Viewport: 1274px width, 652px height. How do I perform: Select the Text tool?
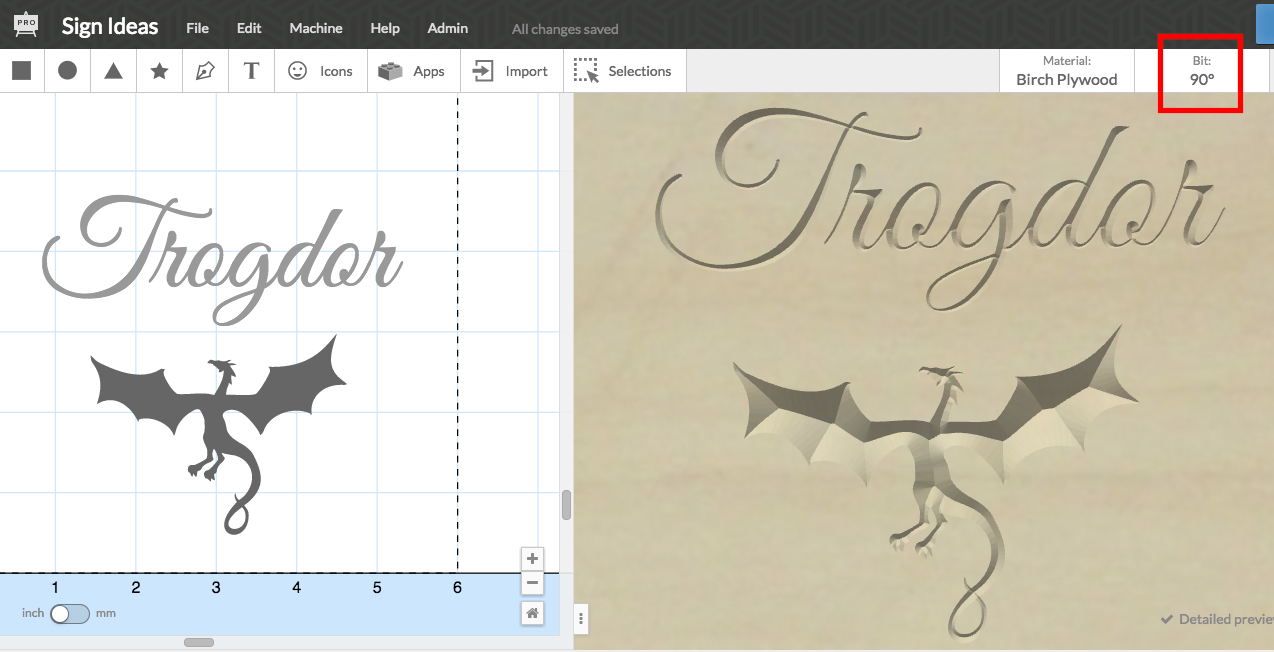point(252,71)
